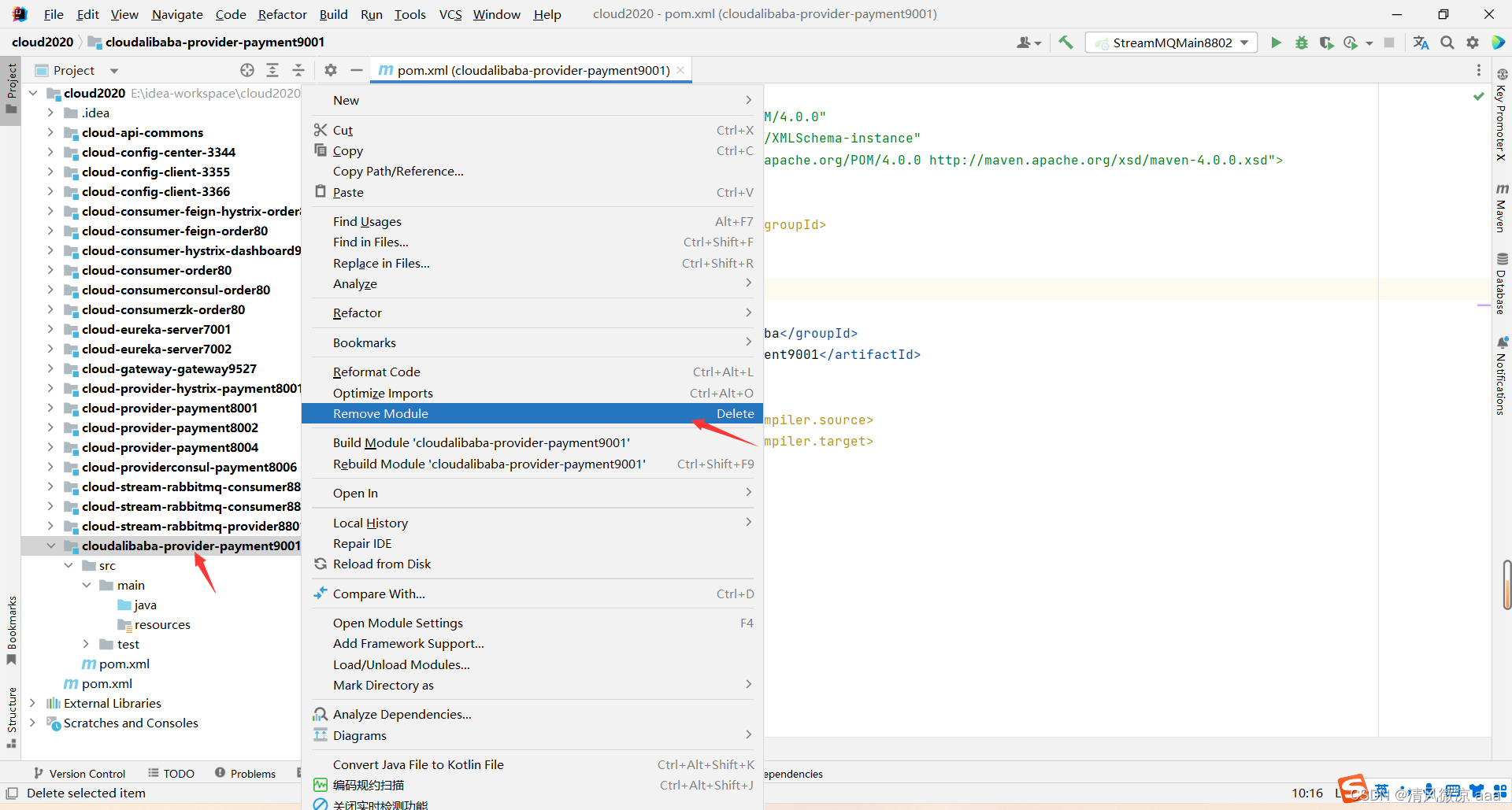
Task: Open the Diagrams submenu
Action: pos(532,735)
